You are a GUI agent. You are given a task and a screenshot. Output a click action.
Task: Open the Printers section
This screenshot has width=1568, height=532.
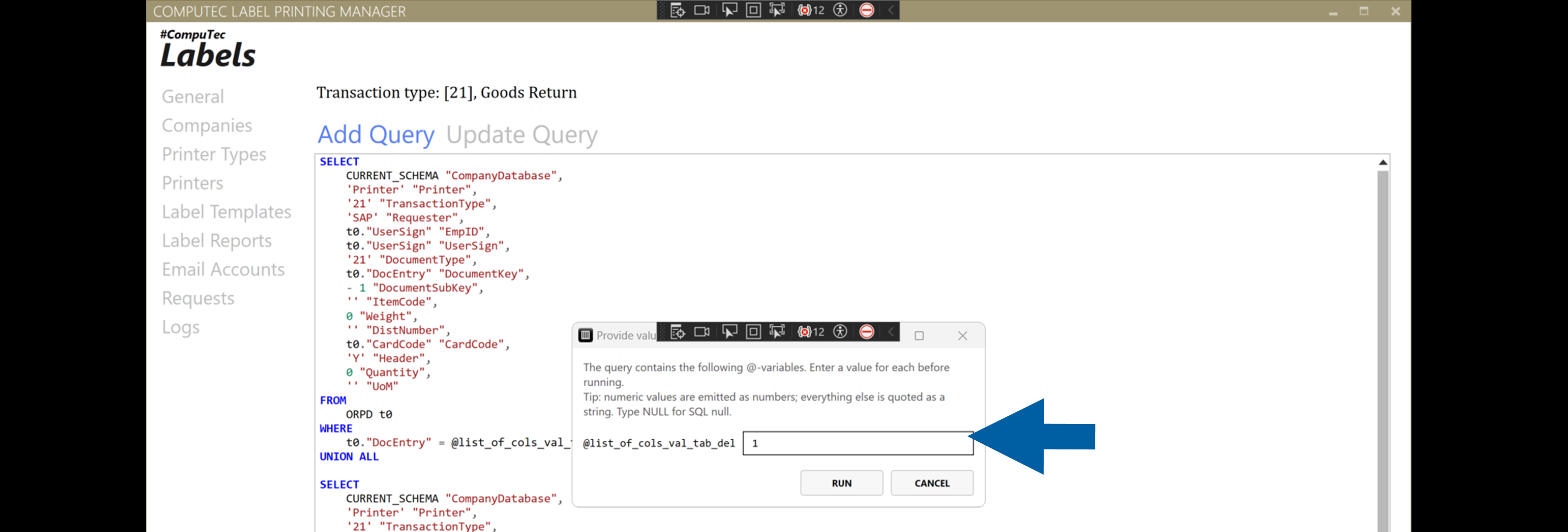192,183
